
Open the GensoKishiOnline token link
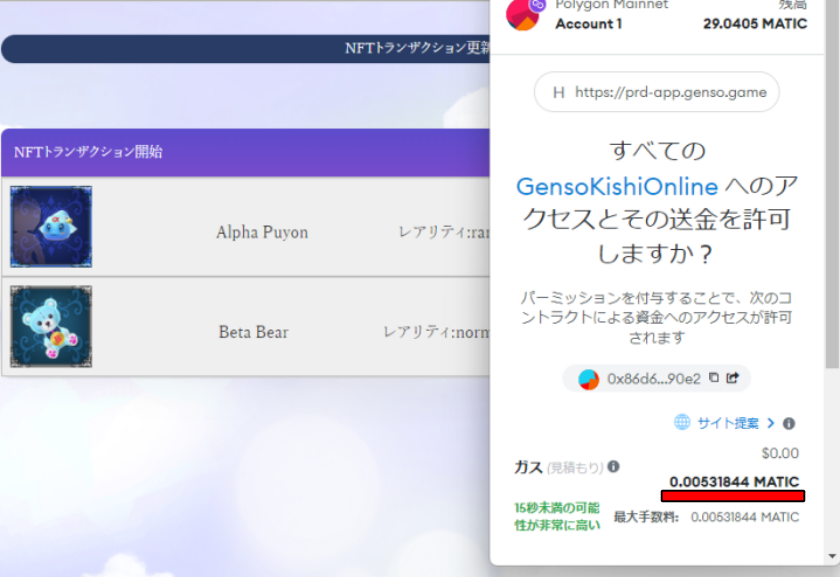point(617,187)
